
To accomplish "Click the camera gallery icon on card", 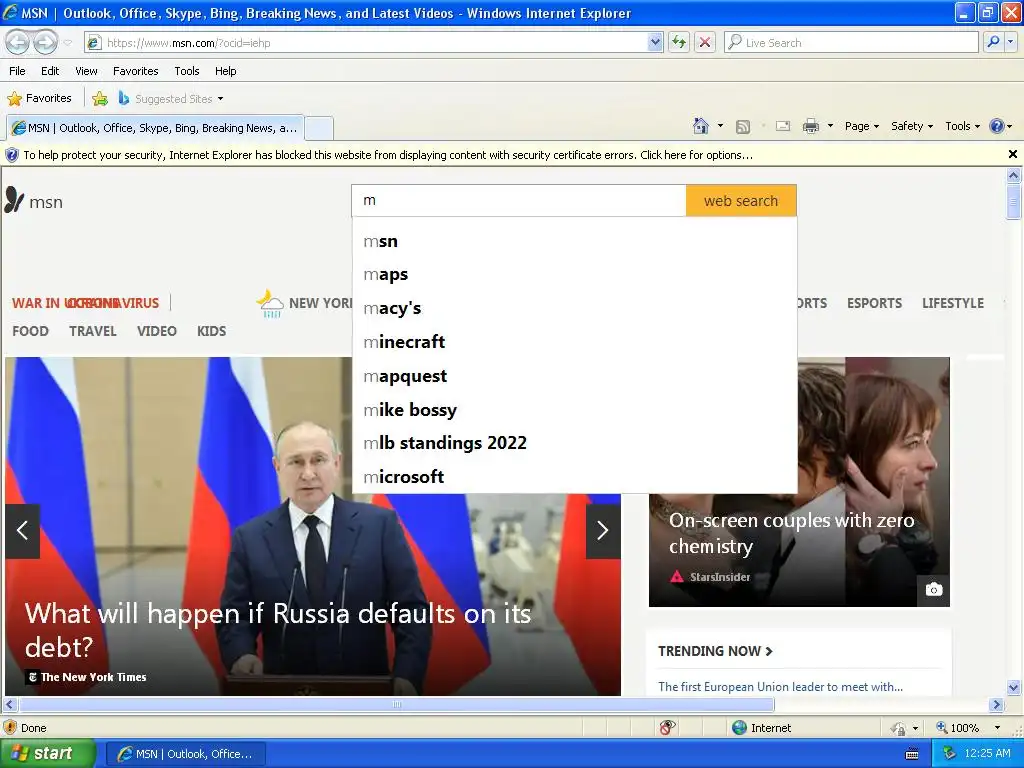I will (934, 590).
